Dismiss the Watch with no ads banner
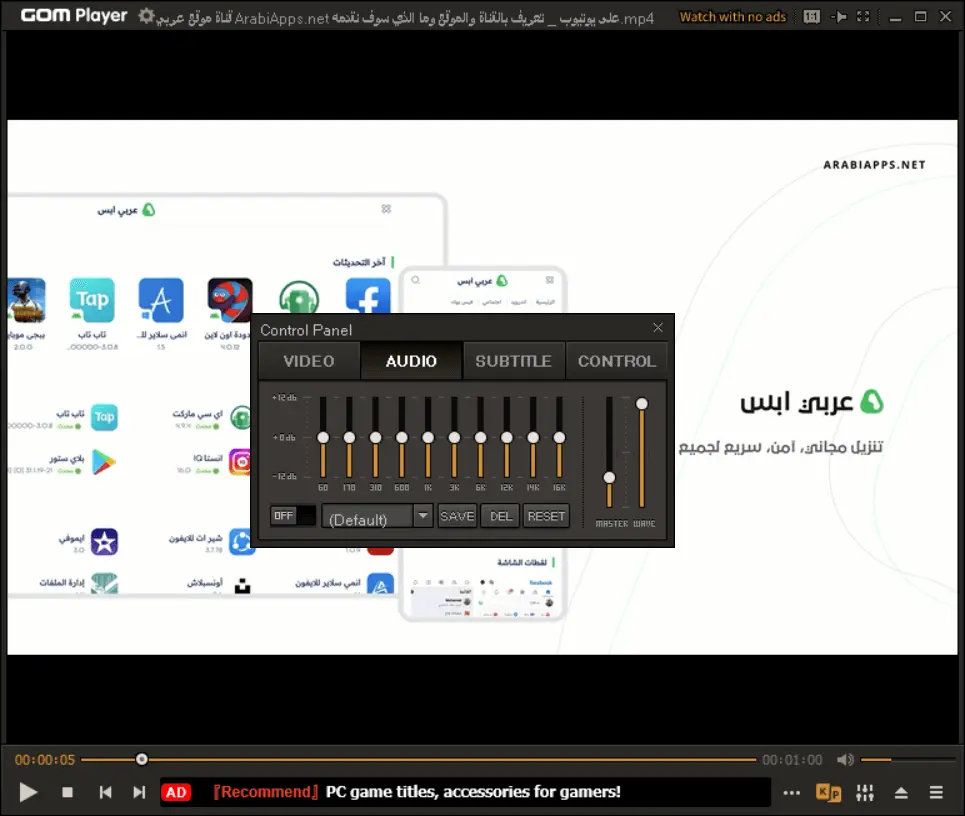 (732, 16)
